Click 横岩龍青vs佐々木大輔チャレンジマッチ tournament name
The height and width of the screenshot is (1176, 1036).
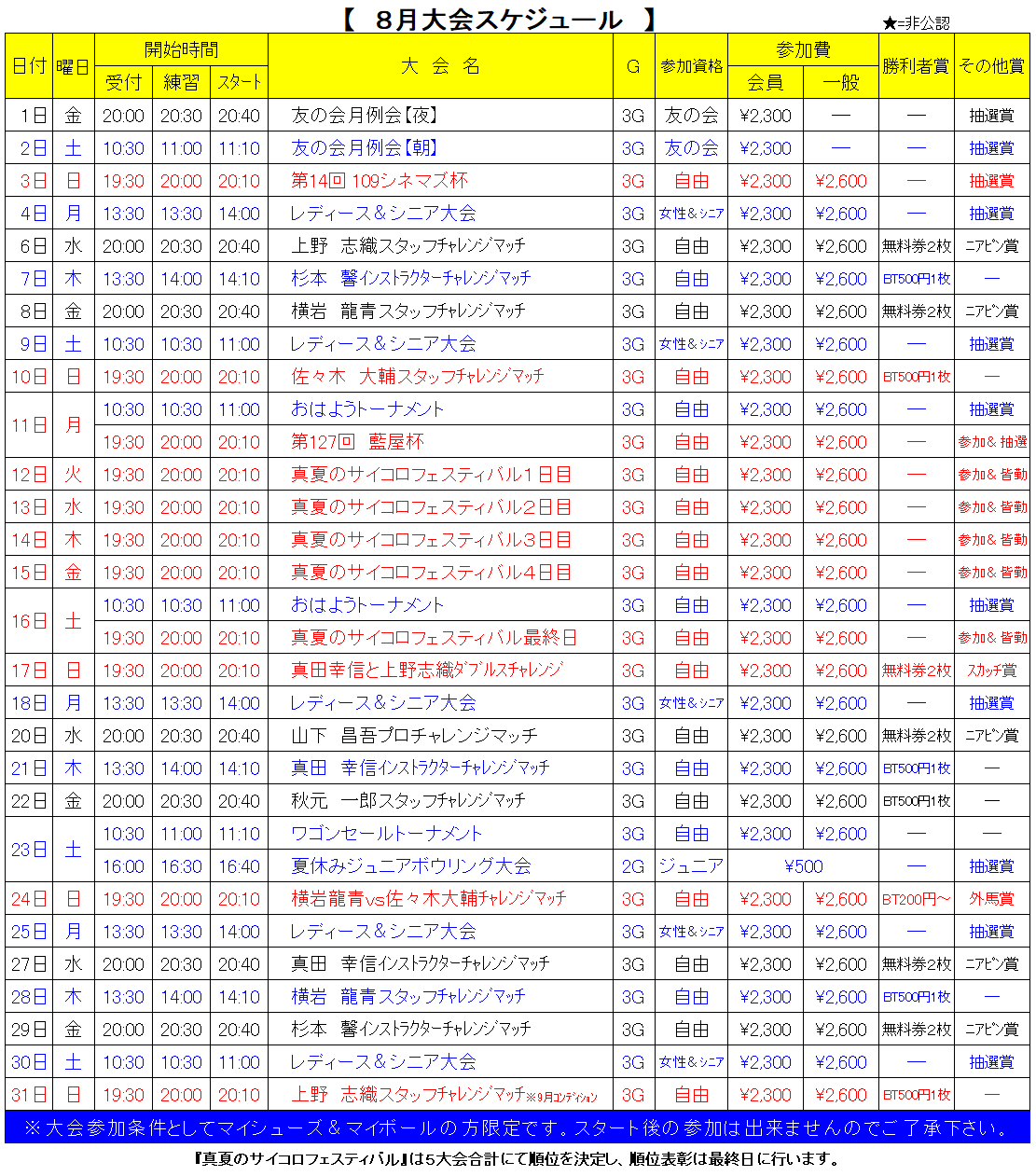click(428, 899)
